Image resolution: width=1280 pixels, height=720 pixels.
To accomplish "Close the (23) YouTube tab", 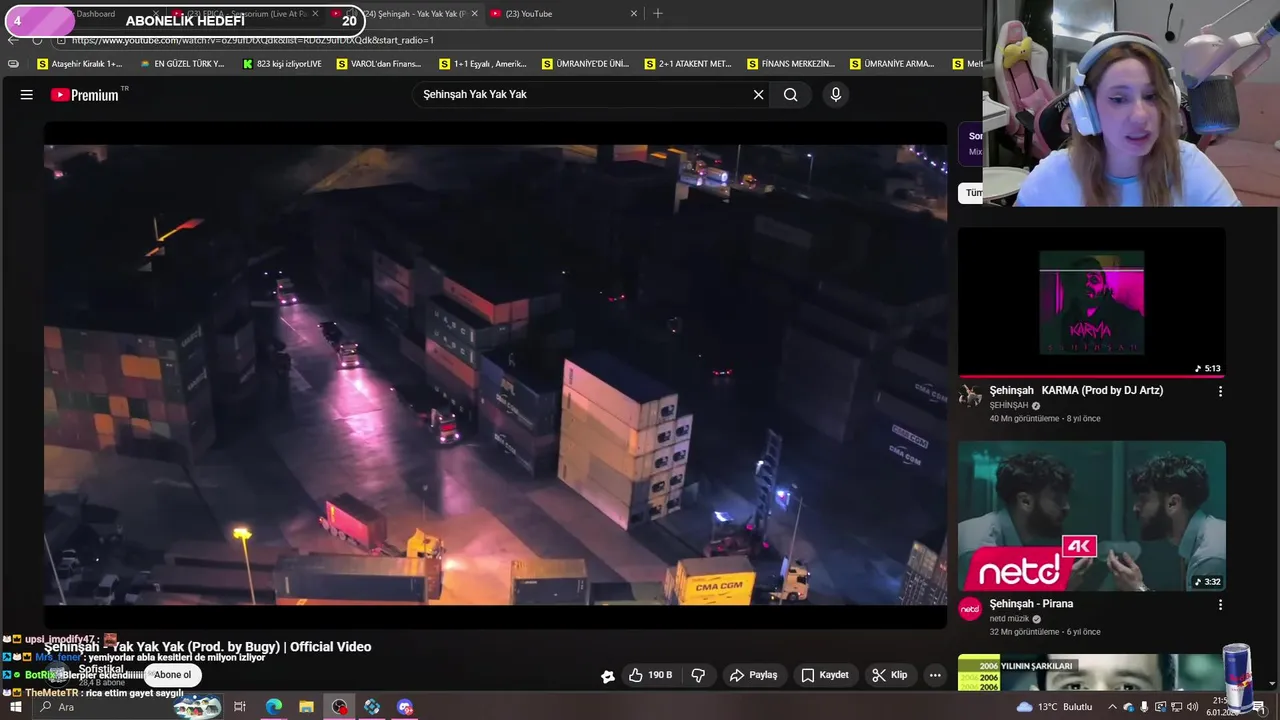I will (x=633, y=14).
